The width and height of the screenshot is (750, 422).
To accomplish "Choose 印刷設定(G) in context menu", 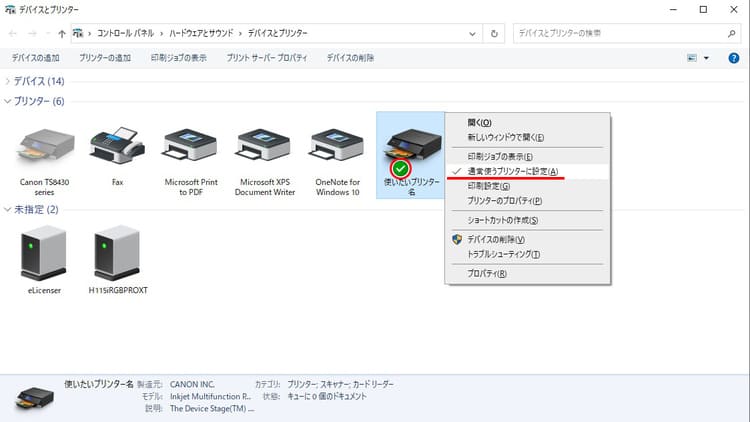I will tap(527, 186).
